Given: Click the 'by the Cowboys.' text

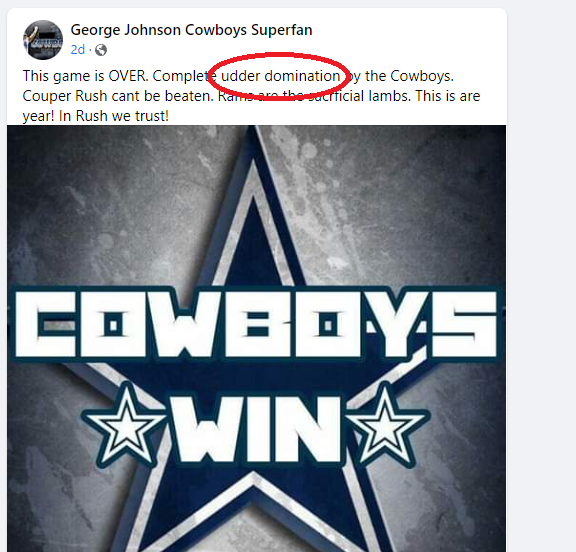Looking at the screenshot, I should [400, 76].
